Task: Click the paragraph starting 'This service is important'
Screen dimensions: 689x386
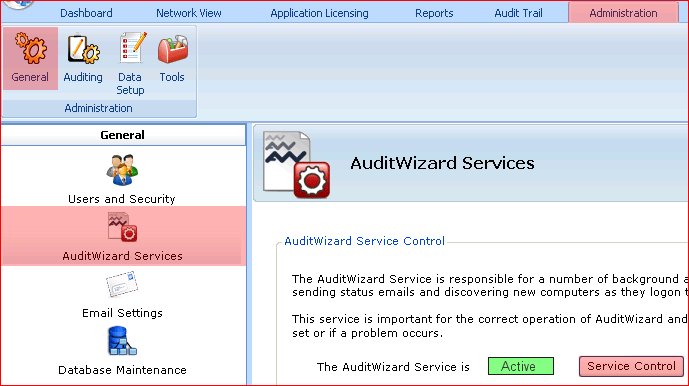Action: (x=490, y=326)
